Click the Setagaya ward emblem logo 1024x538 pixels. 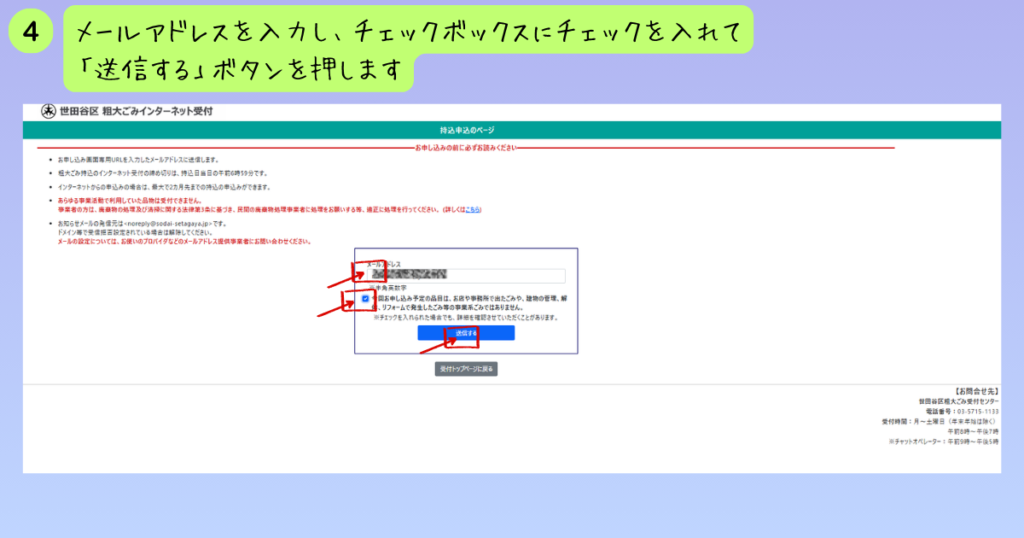[48, 112]
